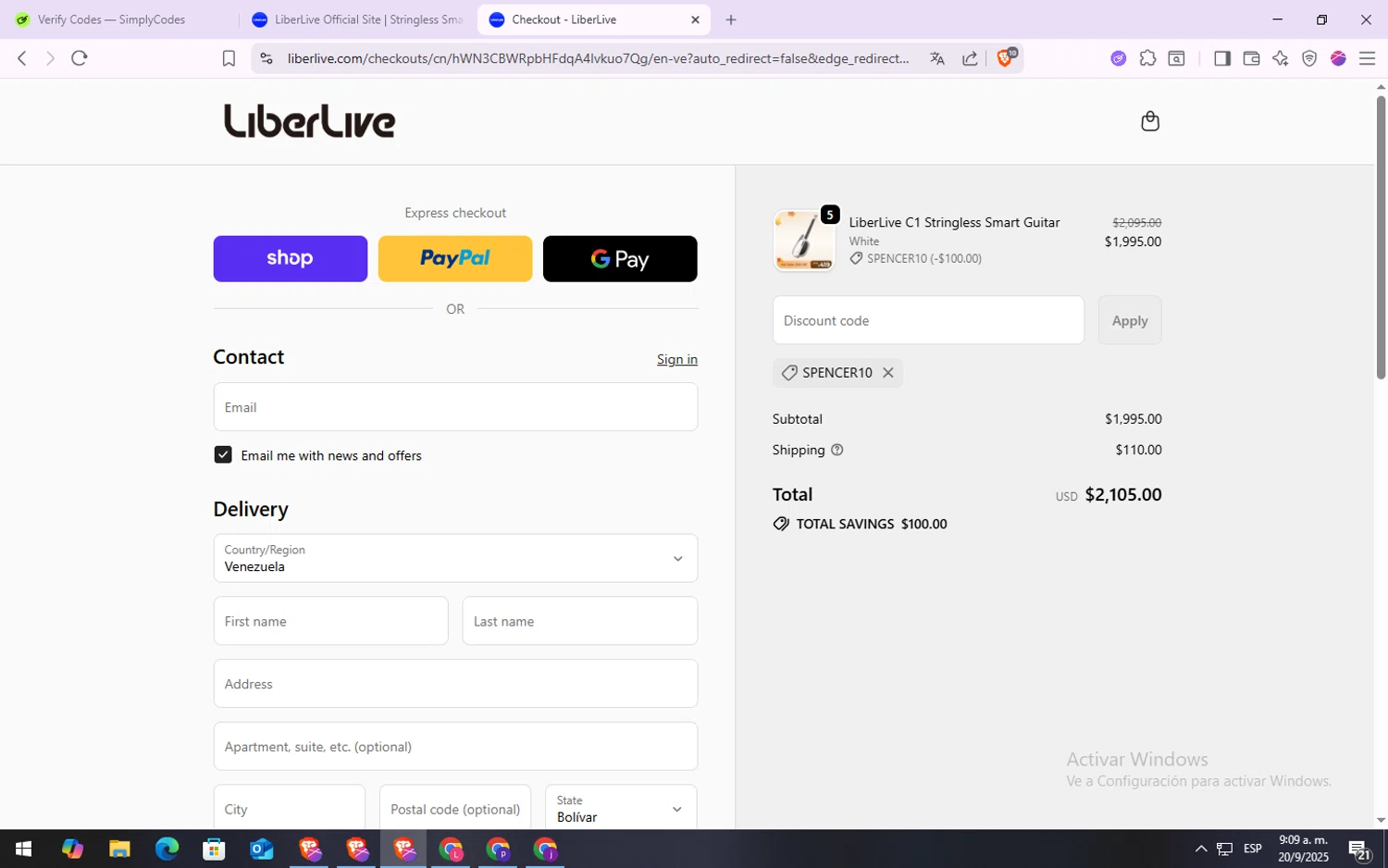Click the Address input field
Viewport: 1388px width, 868px height.
click(x=455, y=684)
